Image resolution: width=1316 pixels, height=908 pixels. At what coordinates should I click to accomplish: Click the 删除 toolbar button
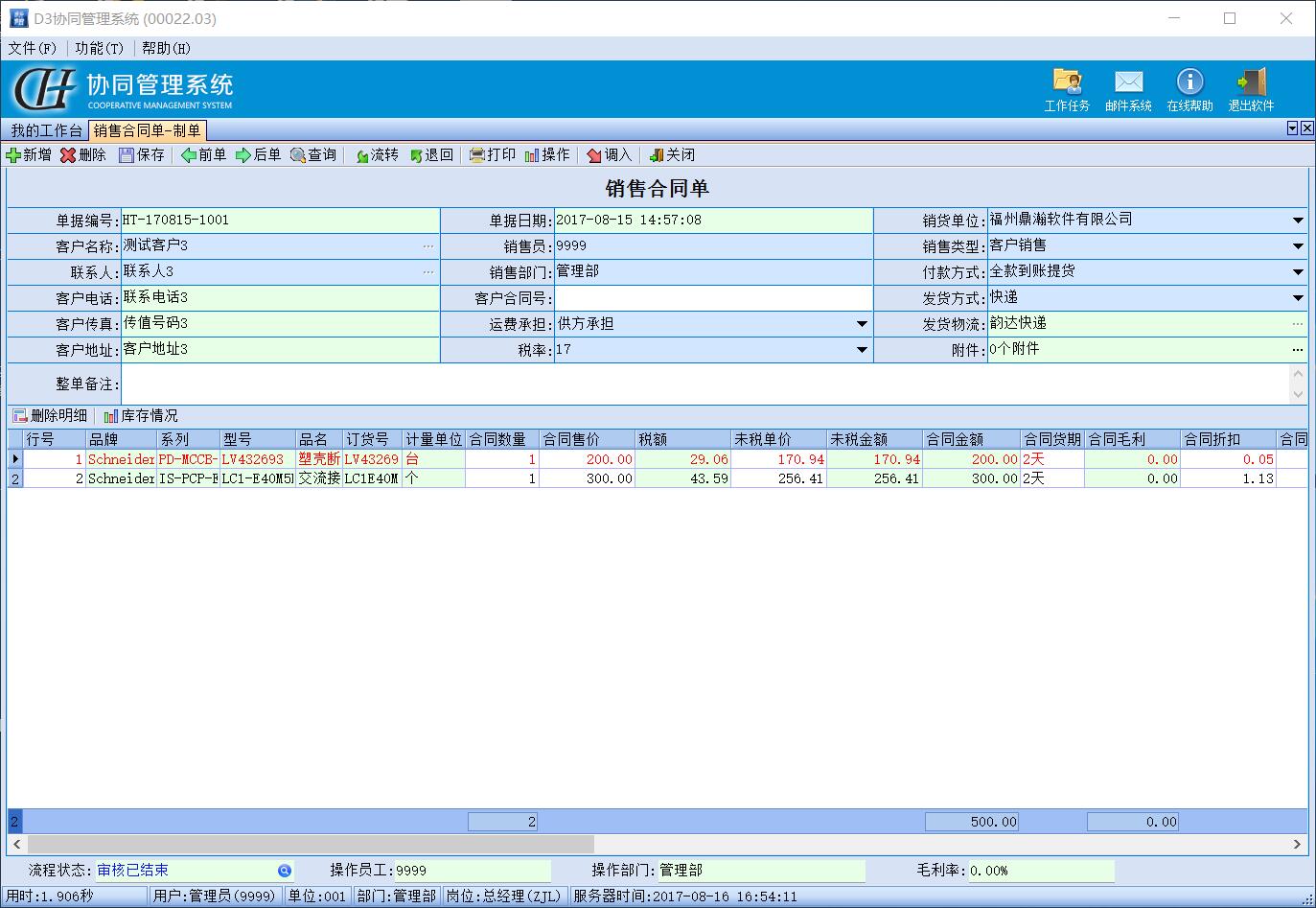(x=83, y=154)
